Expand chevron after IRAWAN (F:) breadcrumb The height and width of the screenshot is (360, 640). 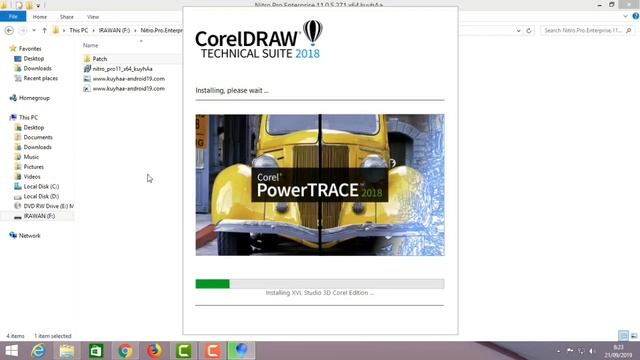(x=135, y=31)
